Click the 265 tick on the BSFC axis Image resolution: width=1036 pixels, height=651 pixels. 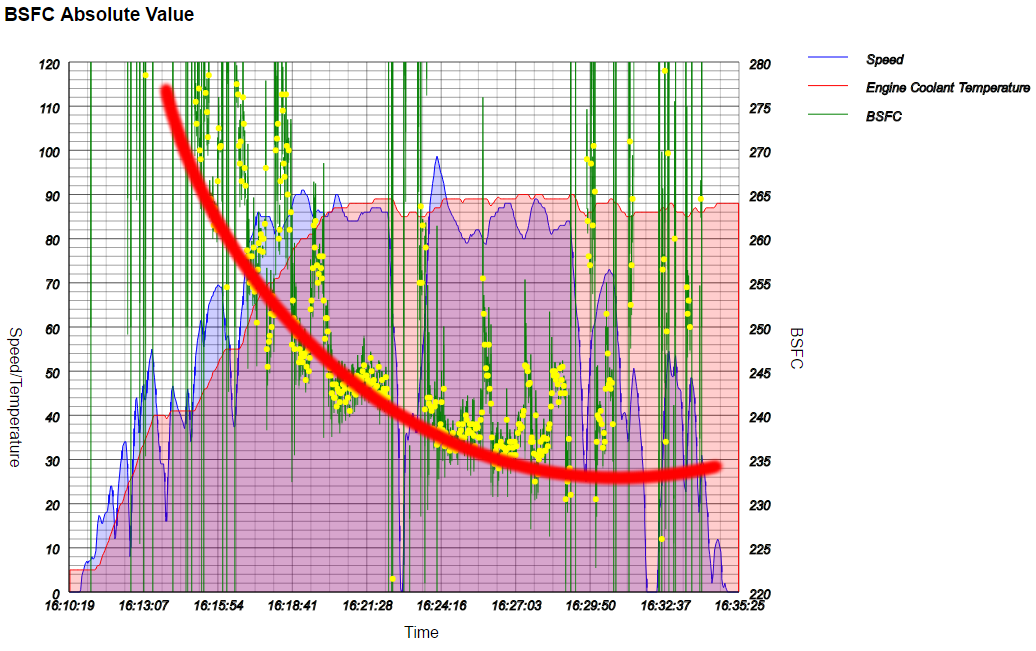pyautogui.click(x=760, y=196)
